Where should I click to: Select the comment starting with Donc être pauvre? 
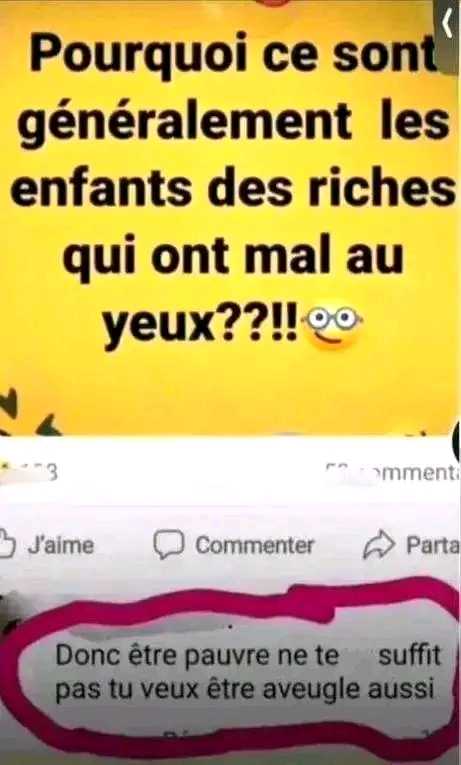[248, 672]
